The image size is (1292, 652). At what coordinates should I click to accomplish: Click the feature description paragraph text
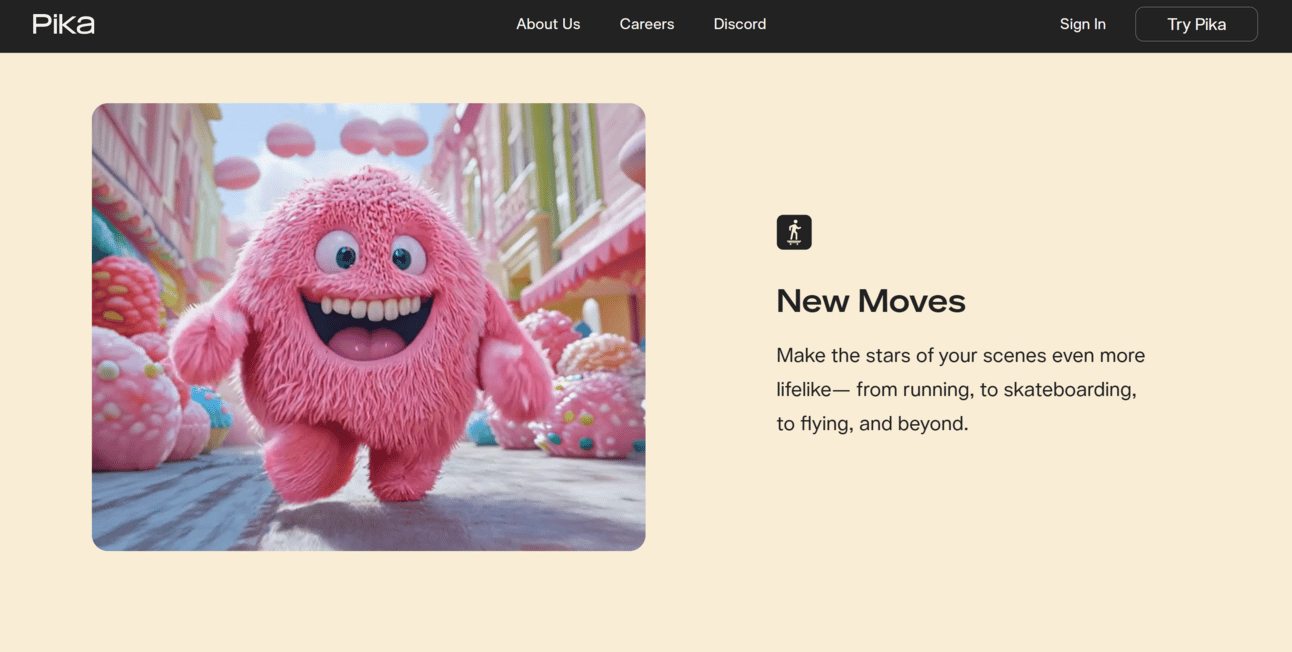960,388
